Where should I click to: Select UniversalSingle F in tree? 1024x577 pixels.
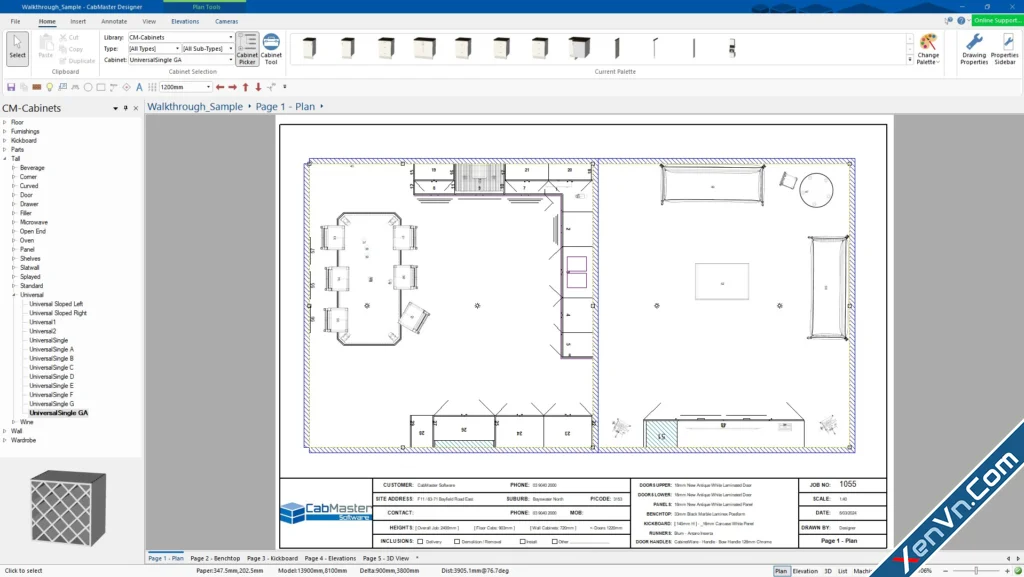[x=51, y=395]
